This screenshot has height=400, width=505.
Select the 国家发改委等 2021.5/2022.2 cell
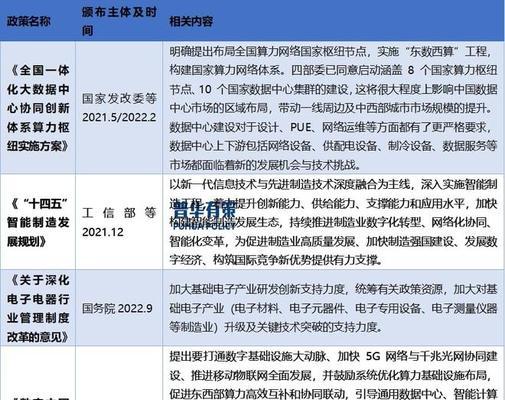click(x=119, y=108)
